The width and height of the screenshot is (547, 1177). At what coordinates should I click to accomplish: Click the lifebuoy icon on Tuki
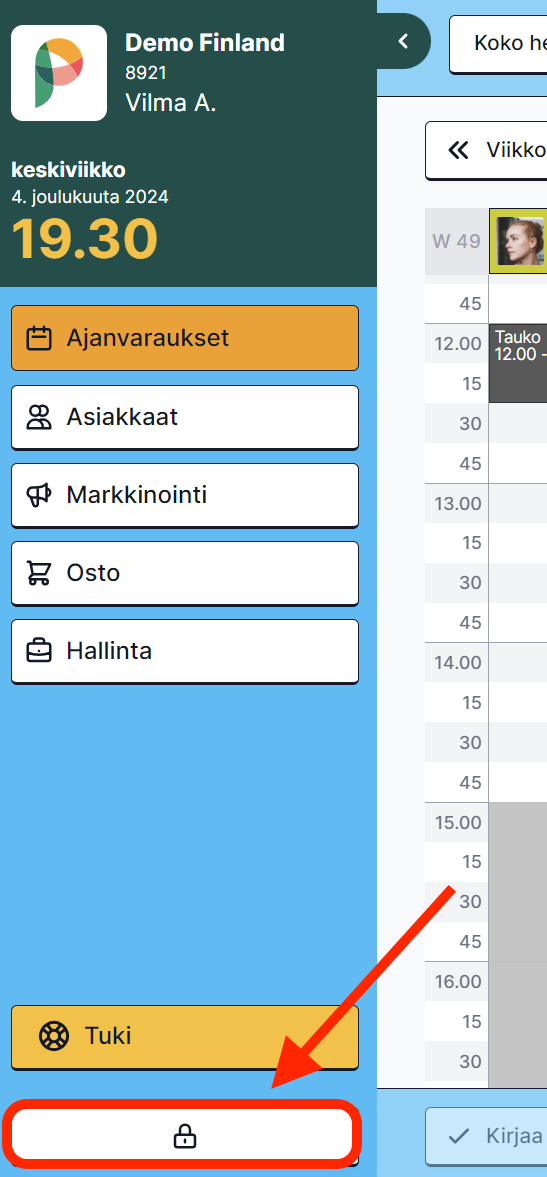54,1037
